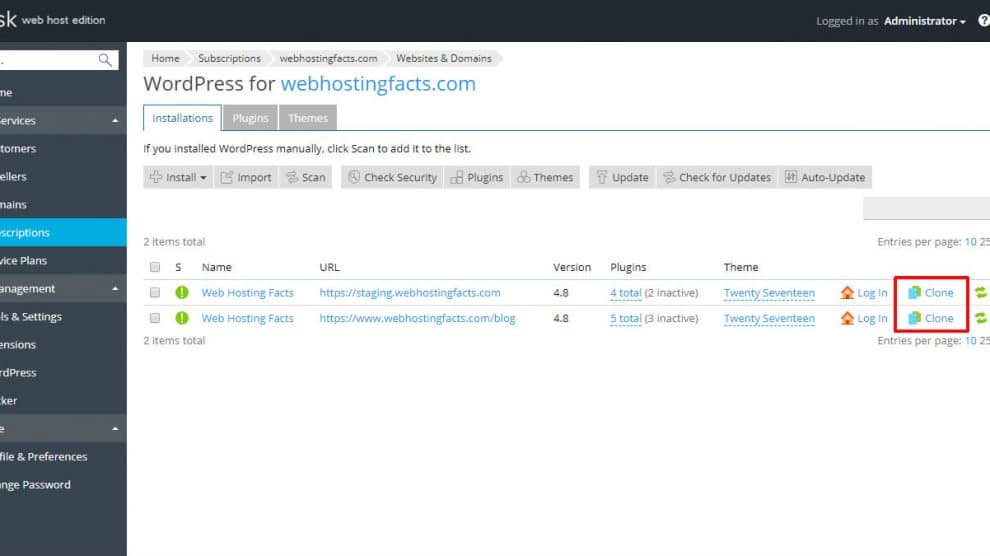Switch to the Installations tab
The height and width of the screenshot is (556, 990).
click(x=182, y=118)
